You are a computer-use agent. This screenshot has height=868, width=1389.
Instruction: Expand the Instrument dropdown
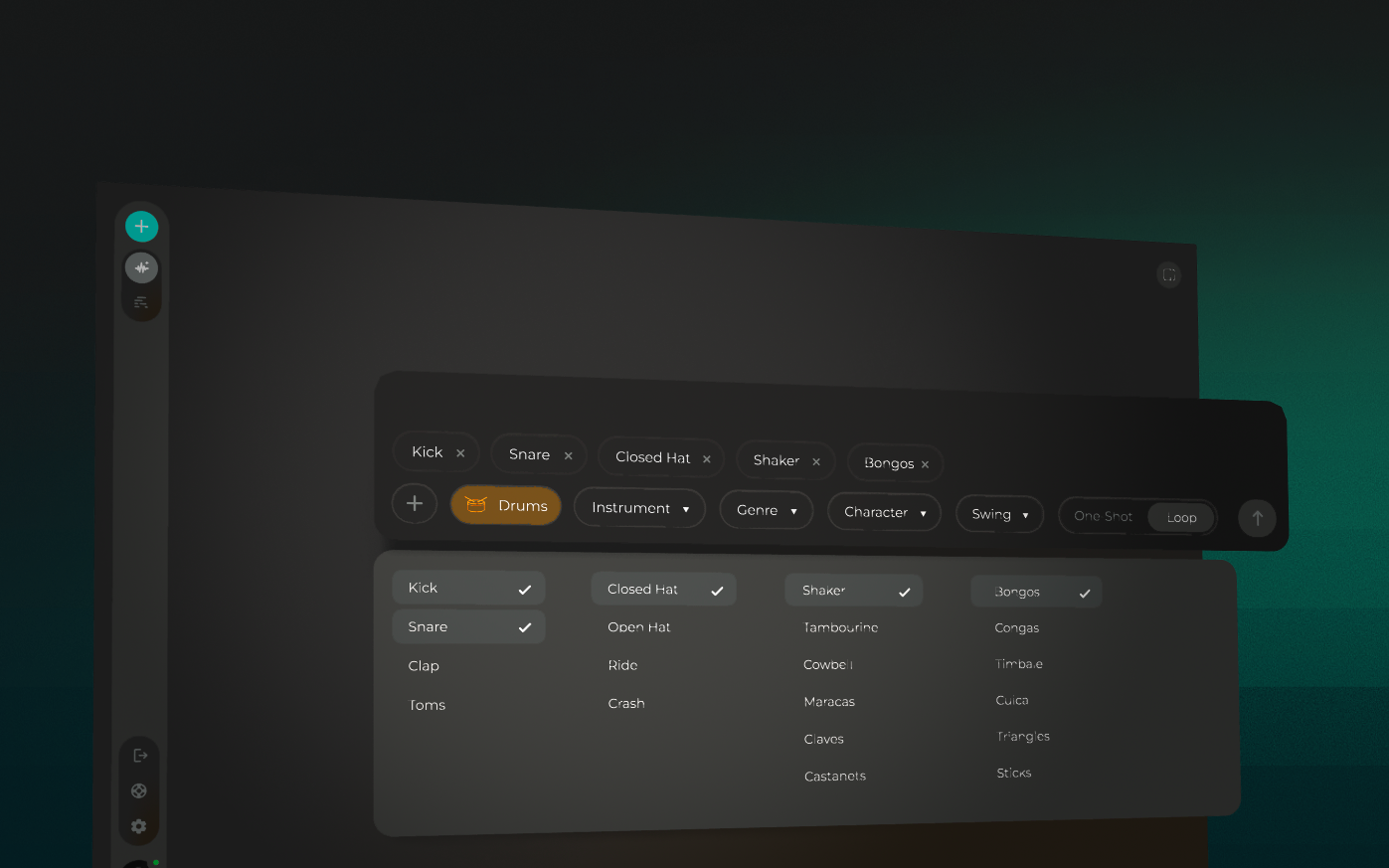click(639, 508)
